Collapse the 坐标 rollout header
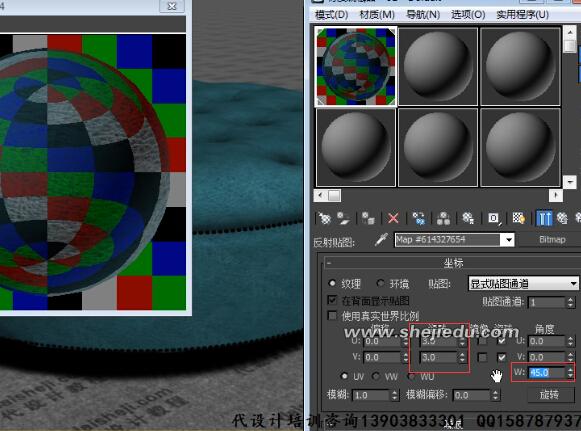 452,263
